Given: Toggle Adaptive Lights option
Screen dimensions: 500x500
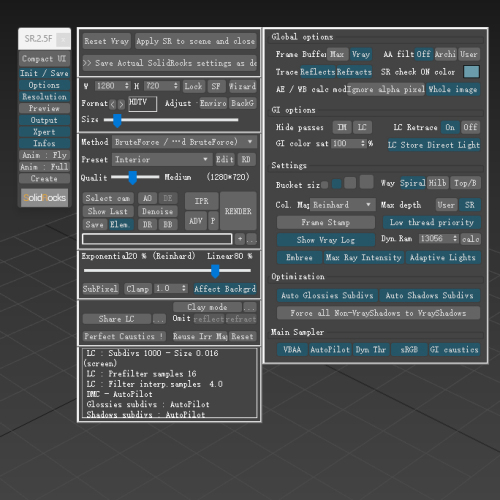Looking at the screenshot, I should tap(443, 257).
